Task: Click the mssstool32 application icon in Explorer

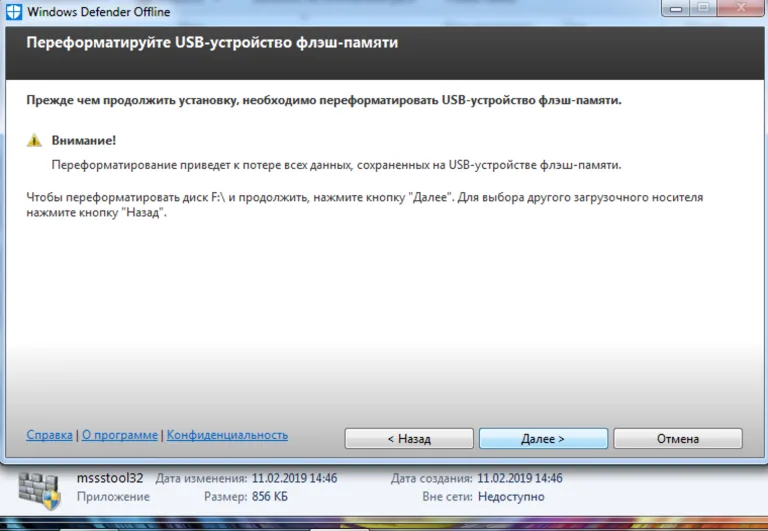Action: 39,491
